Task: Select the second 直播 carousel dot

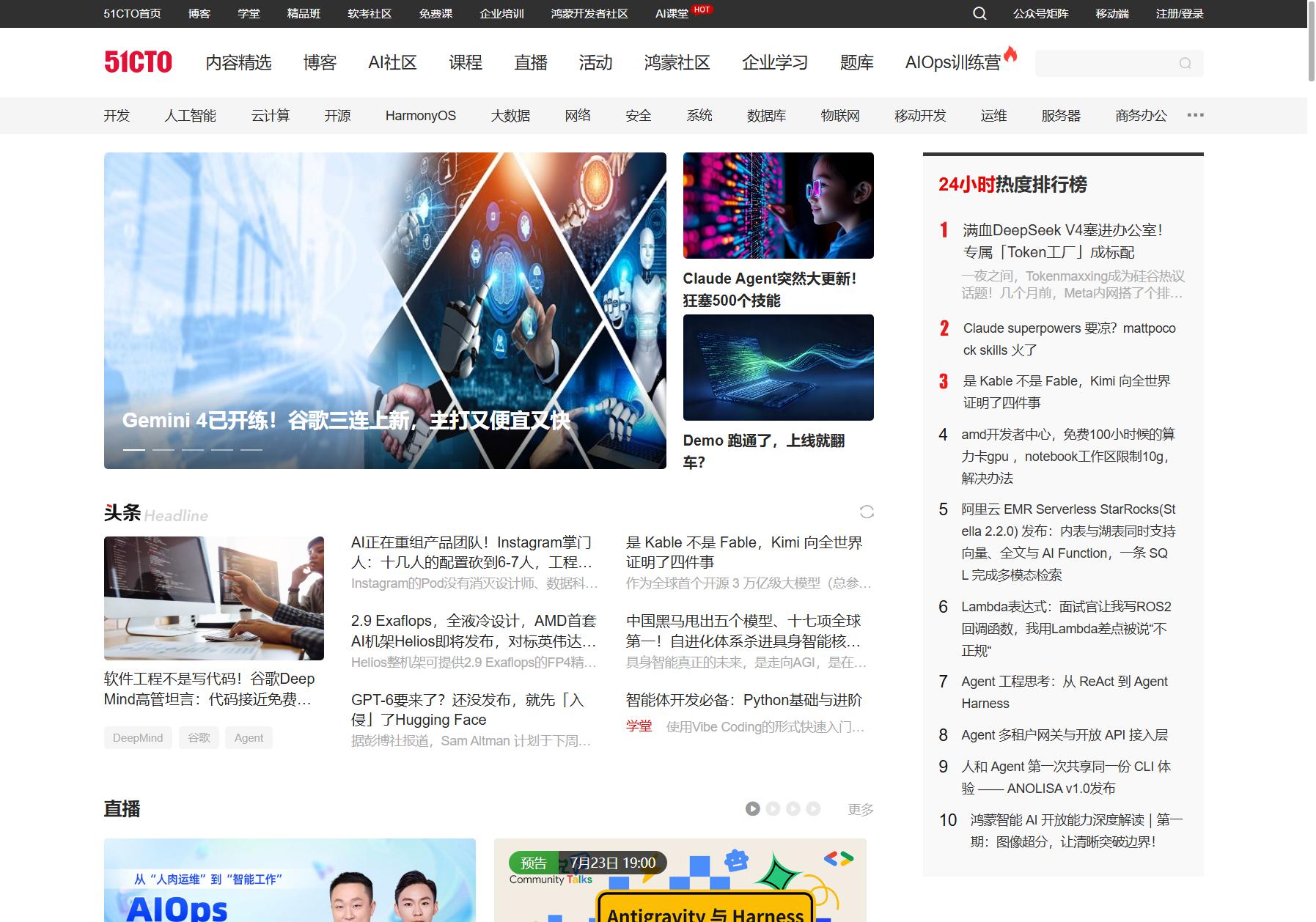Action: 773,808
